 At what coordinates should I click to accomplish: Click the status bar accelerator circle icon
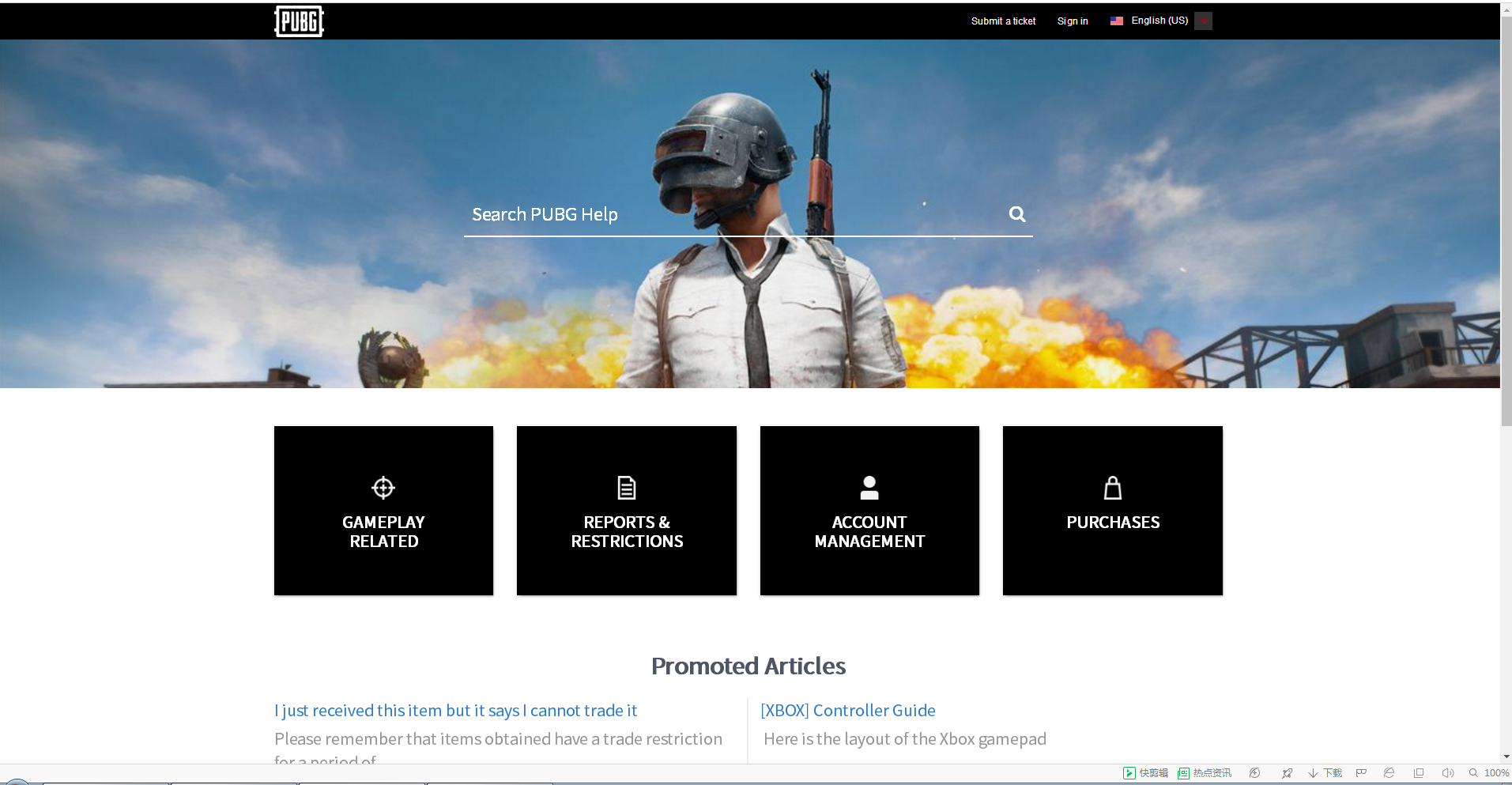pyautogui.click(x=1254, y=773)
